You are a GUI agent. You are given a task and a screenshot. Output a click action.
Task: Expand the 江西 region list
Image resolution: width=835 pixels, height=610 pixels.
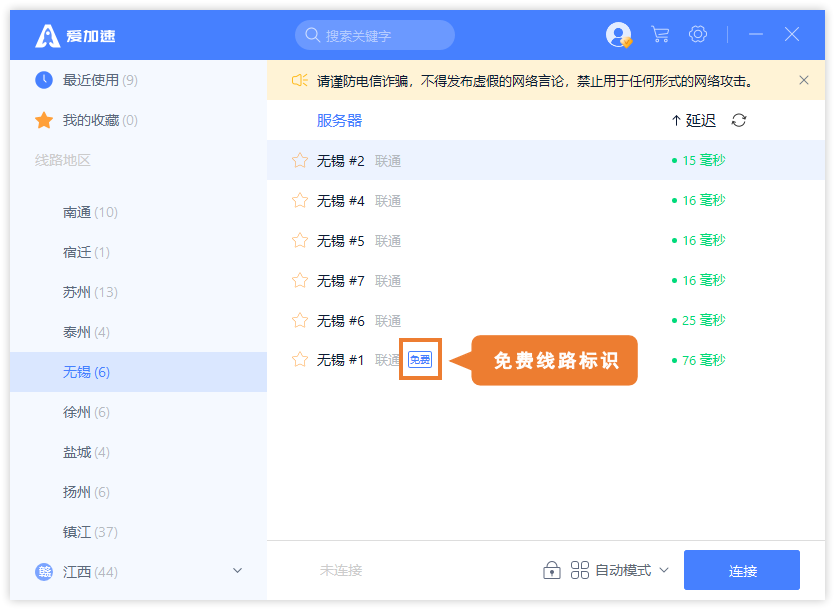(x=237, y=571)
